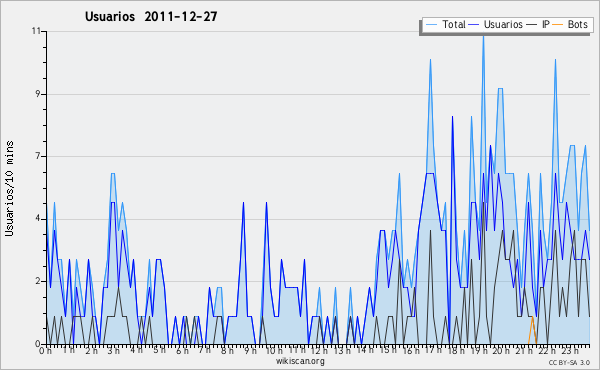Screen dimensions: 600x370
Task: Click the orange Bots legend line
Action: [x=558, y=25]
